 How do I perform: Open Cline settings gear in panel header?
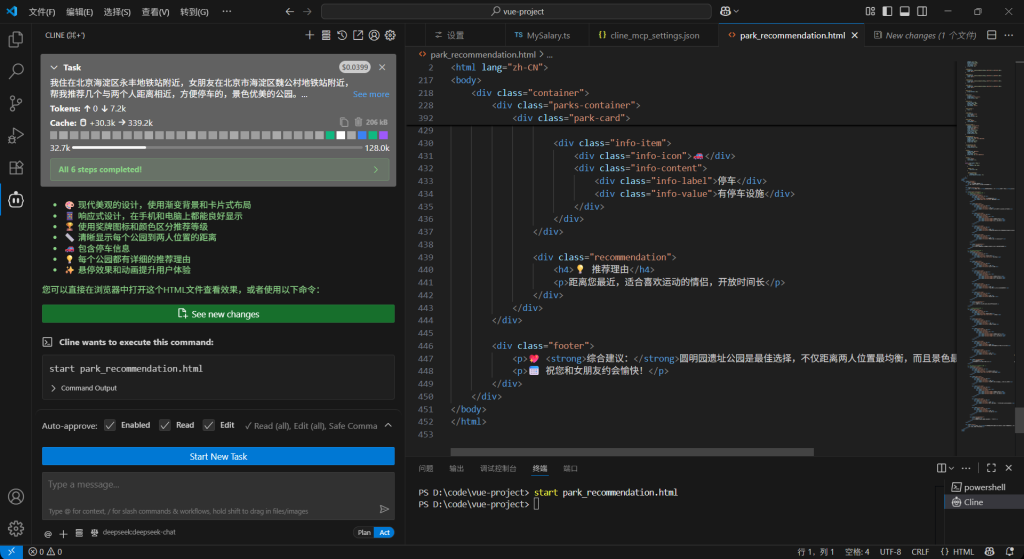[391, 35]
